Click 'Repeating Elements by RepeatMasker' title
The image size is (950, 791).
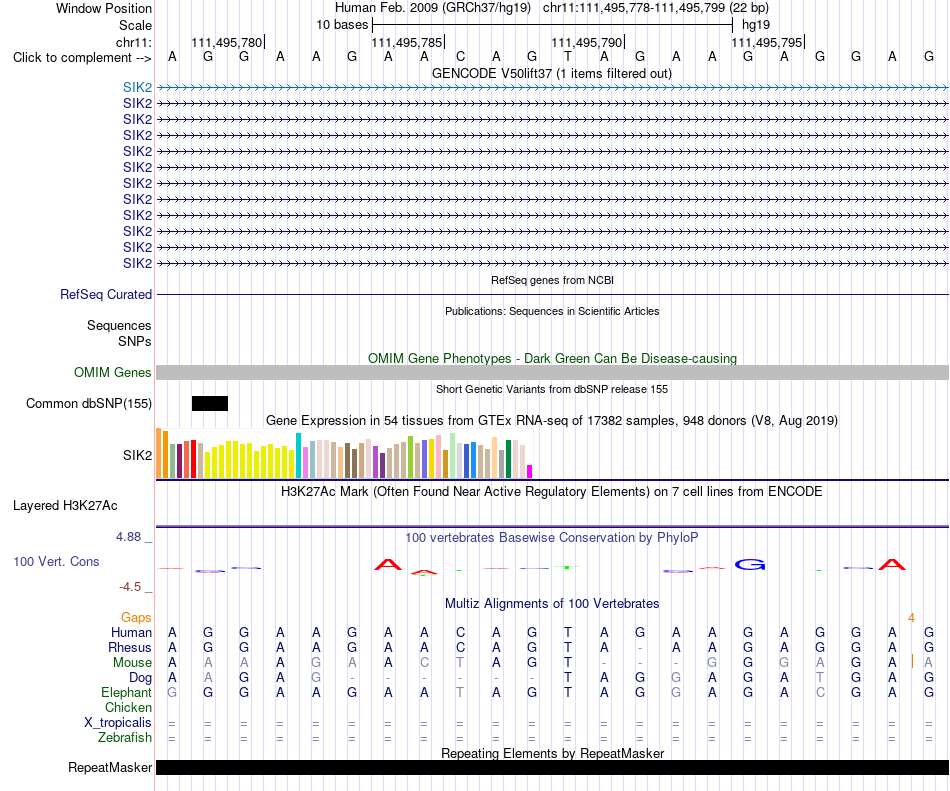552,753
